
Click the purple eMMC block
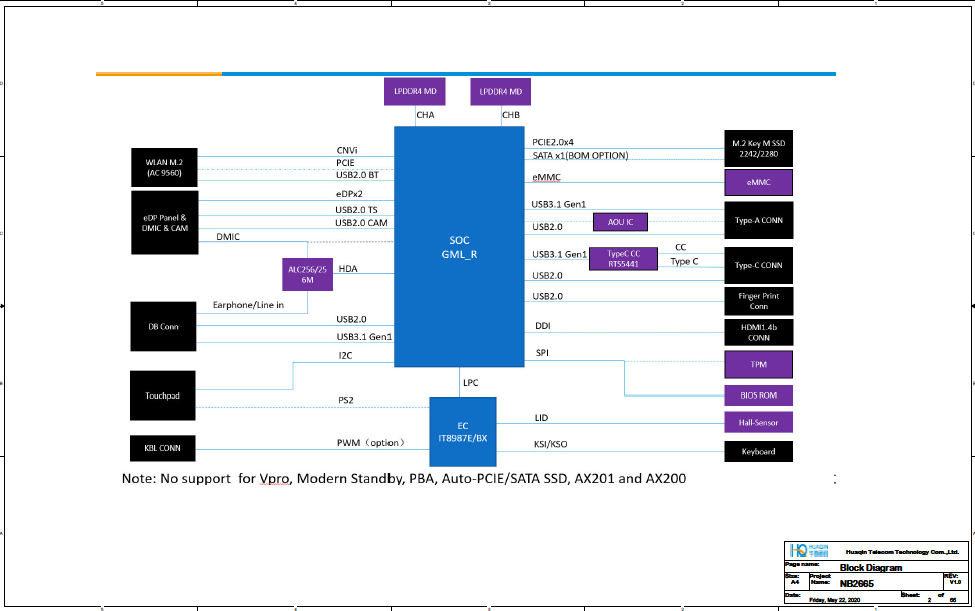click(758, 183)
